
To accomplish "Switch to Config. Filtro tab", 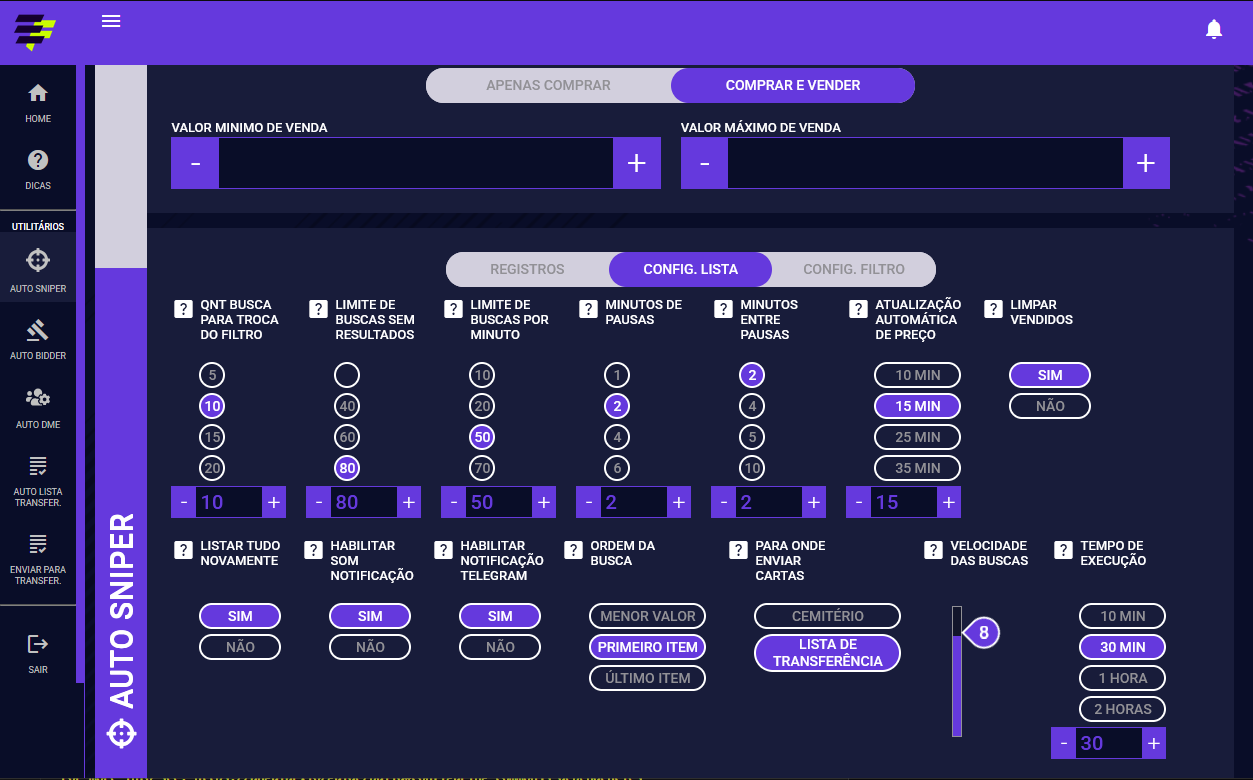I will click(853, 269).
